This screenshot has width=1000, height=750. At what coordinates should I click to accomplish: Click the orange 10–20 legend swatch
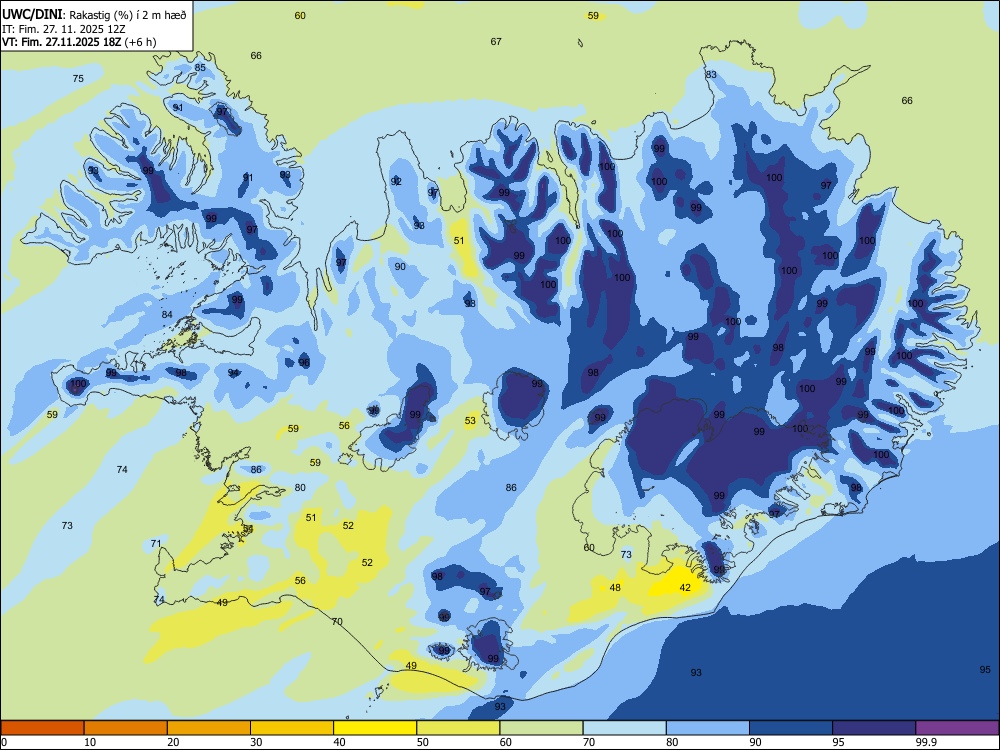[x=126, y=728]
